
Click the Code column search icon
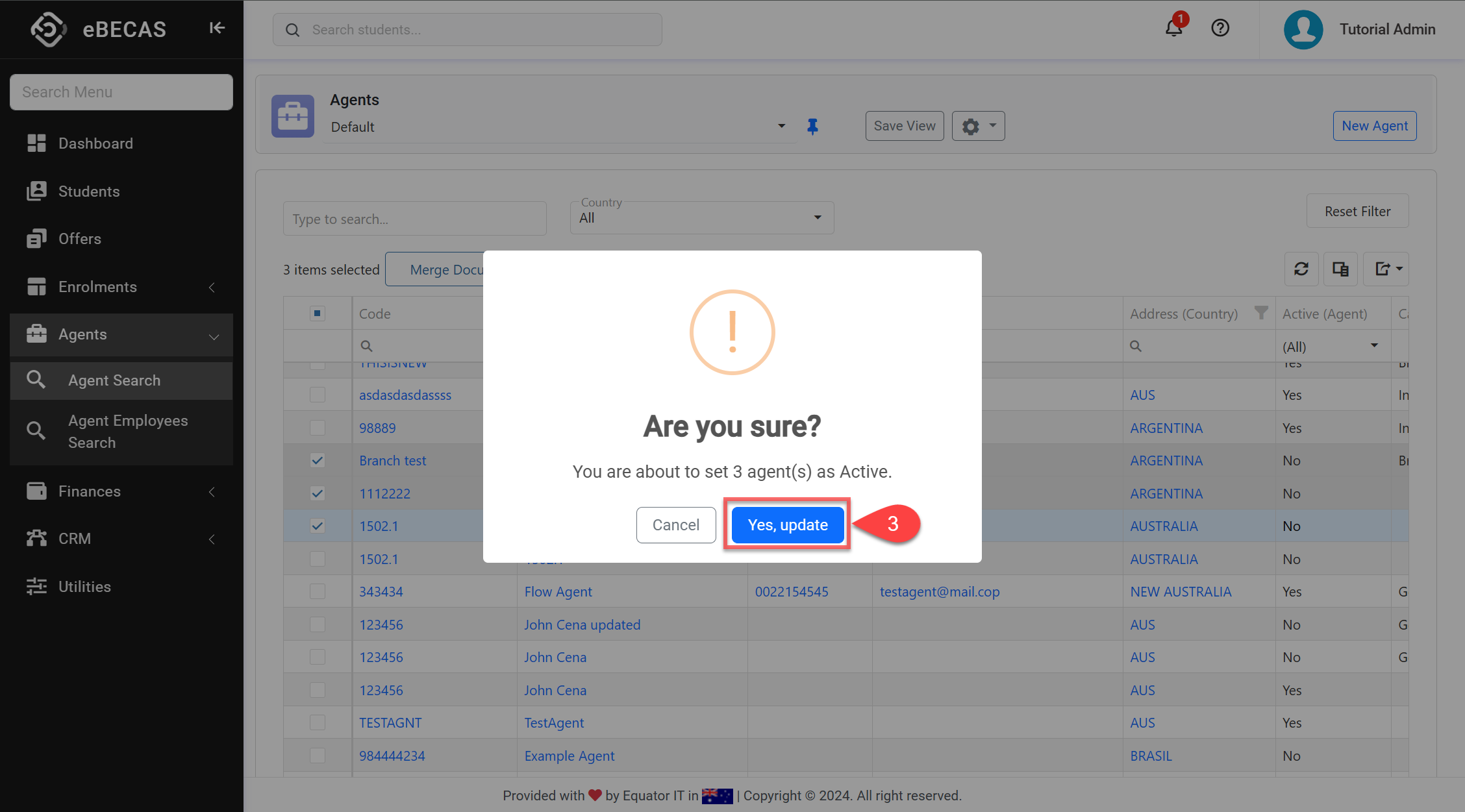pyautogui.click(x=366, y=346)
